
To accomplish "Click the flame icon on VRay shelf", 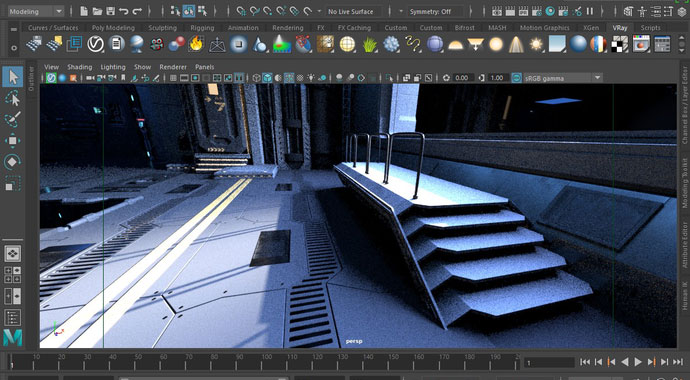I will coord(196,44).
